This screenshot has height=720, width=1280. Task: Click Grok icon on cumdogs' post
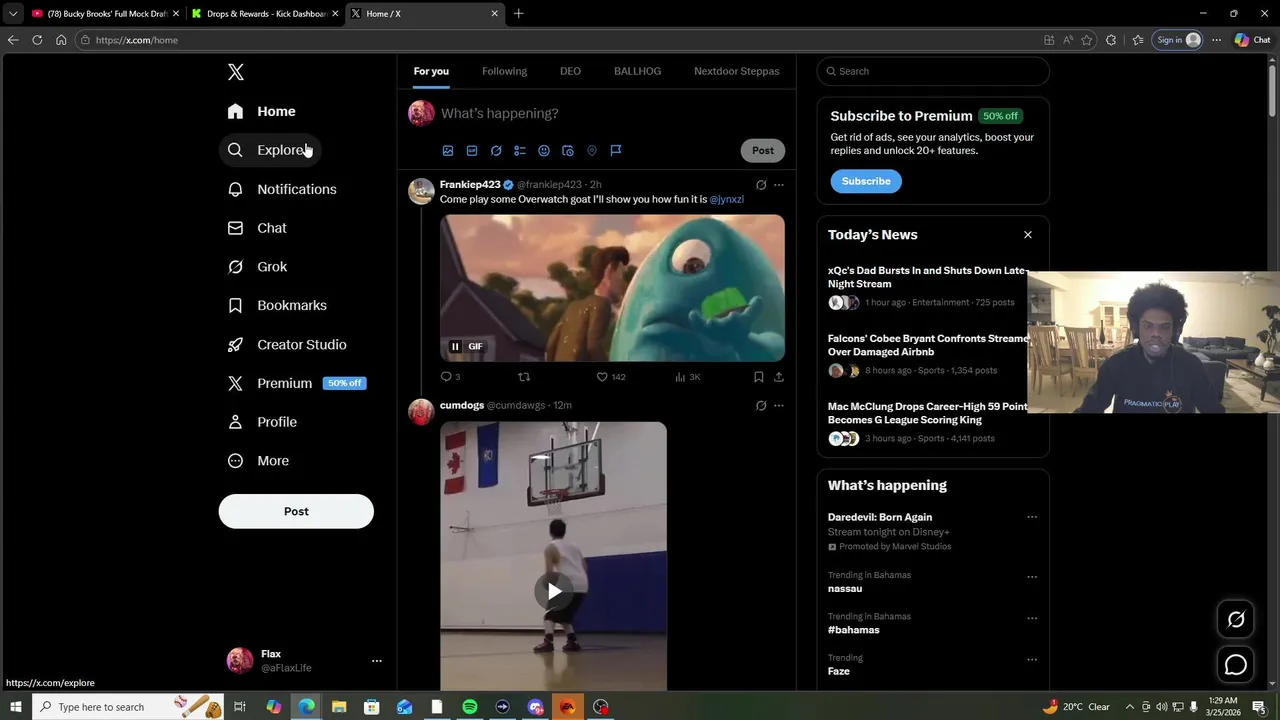coord(761,405)
